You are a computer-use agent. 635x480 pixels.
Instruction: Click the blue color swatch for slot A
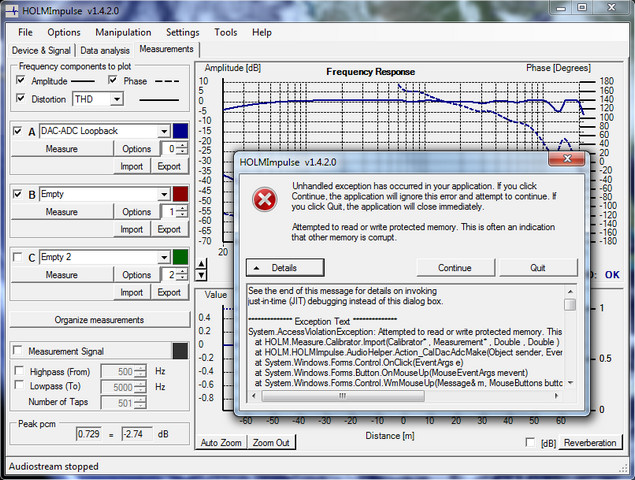click(x=180, y=131)
